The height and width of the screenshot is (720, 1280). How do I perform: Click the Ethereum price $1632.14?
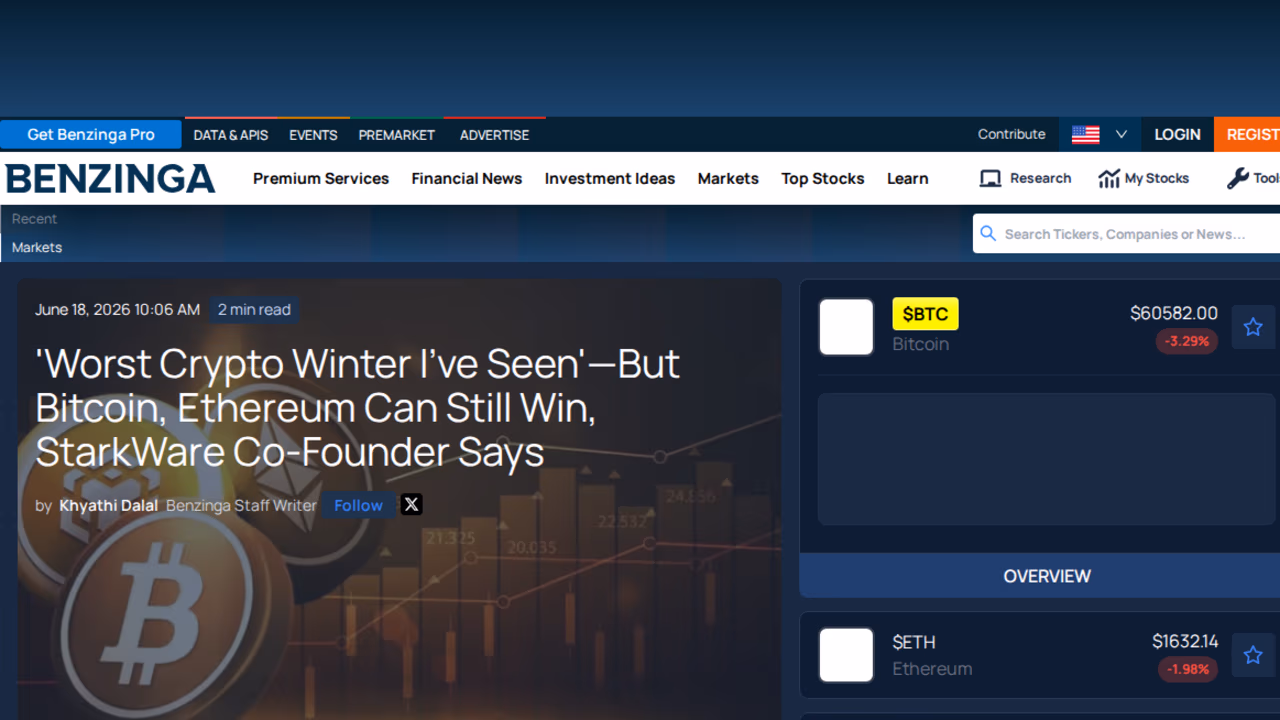pyautogui.click(x=1185, y=641)
